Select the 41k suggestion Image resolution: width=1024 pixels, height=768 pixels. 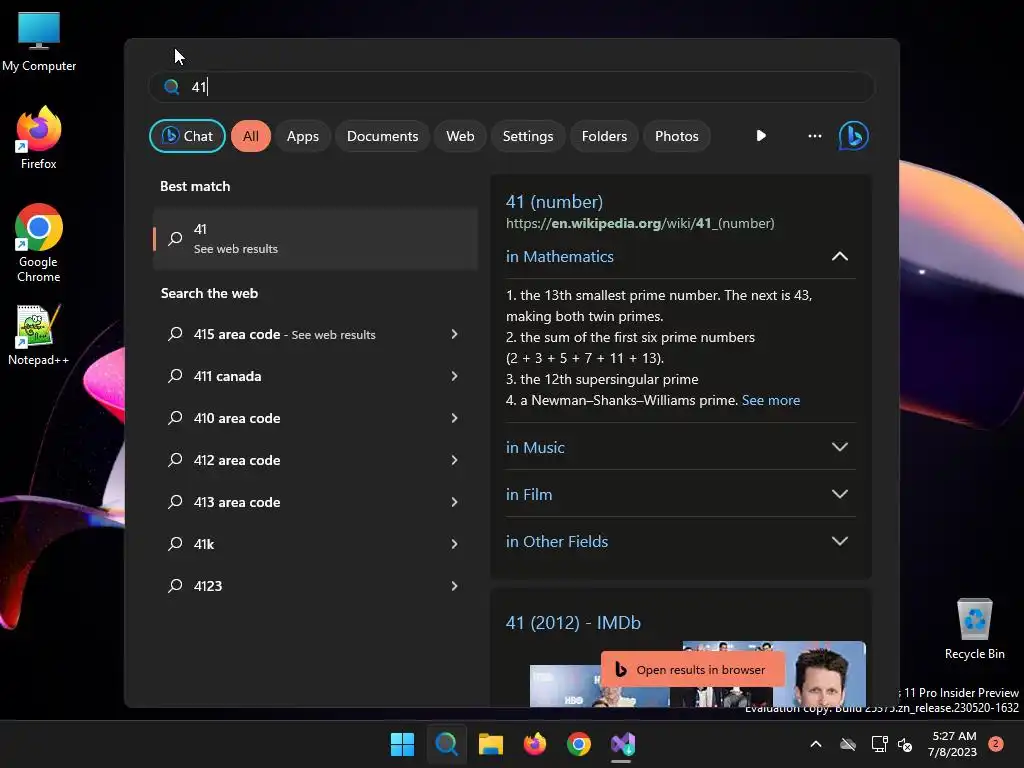pos(315,544)
